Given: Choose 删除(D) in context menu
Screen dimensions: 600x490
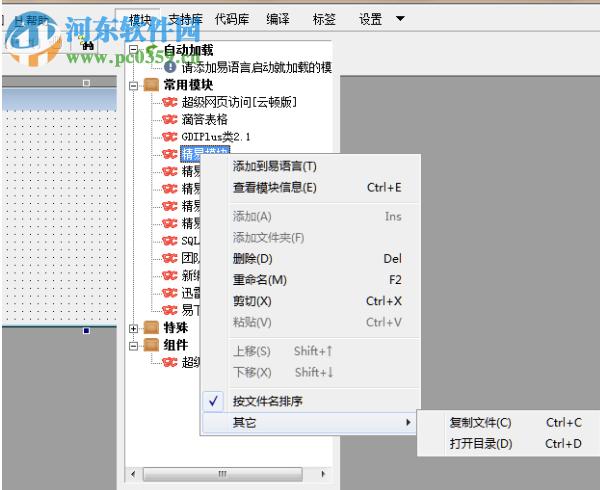Looking at the screenshot, I should [311, 259].
